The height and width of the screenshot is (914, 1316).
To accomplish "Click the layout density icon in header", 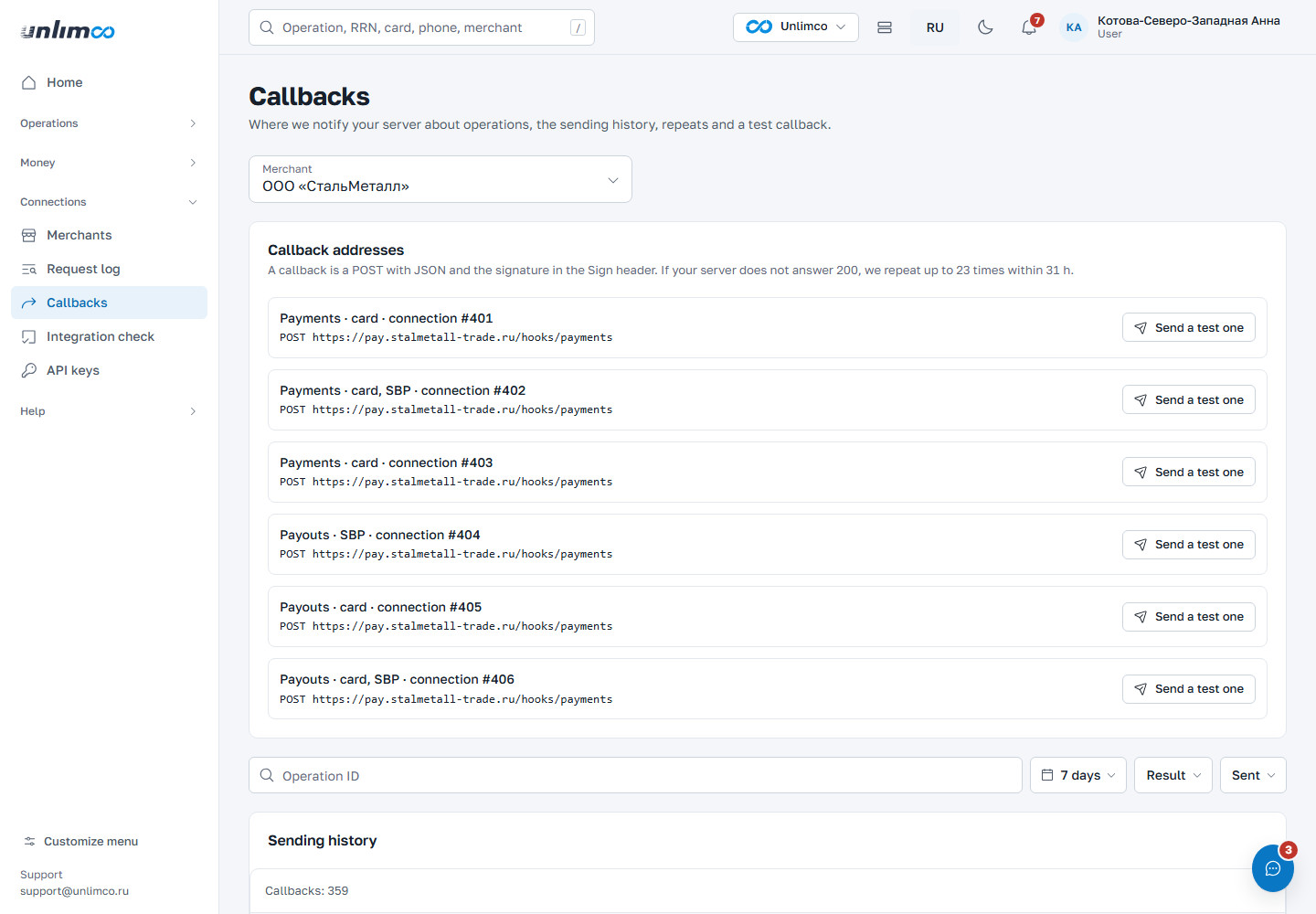I will click(x=885, y=27).
